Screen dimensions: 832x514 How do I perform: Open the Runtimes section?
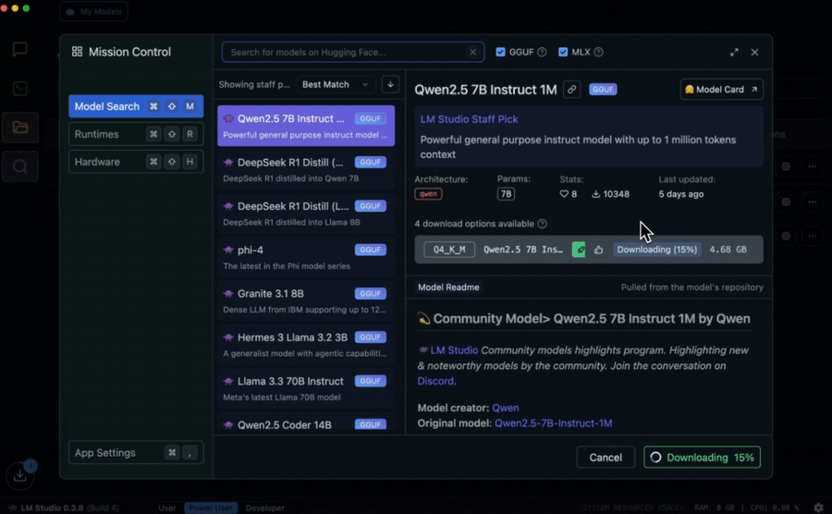(x=136, y=134)
